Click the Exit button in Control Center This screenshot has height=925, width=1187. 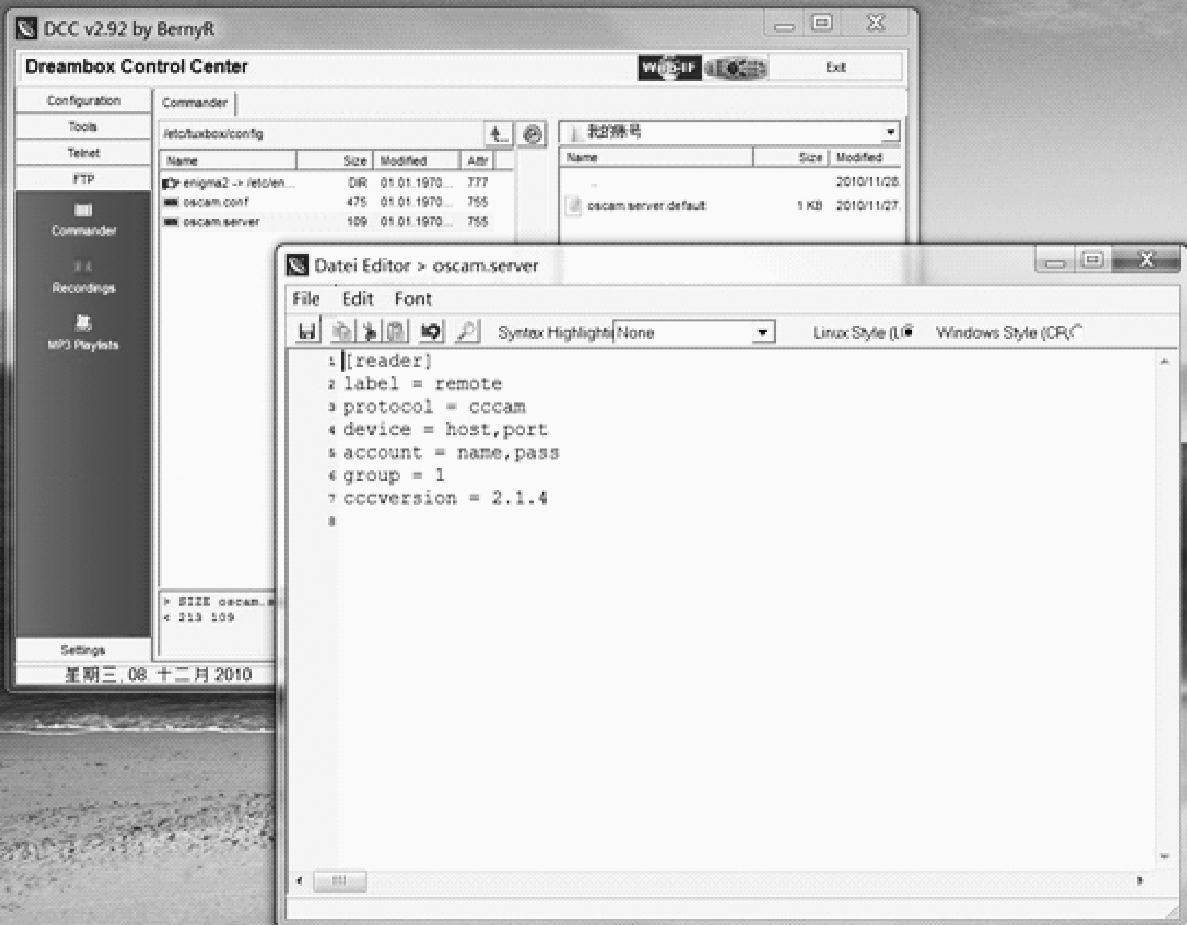835,67
